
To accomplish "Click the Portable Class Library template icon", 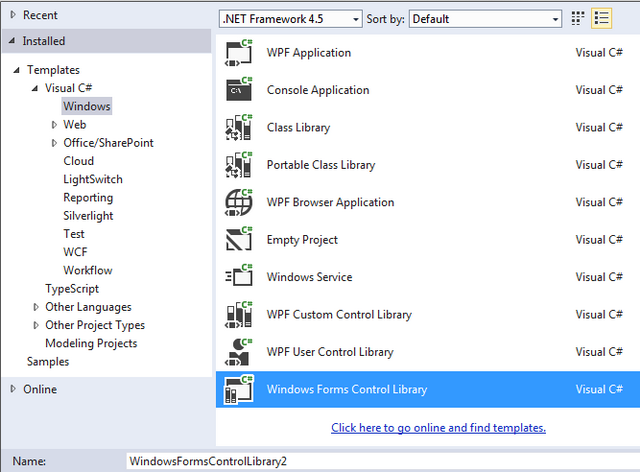I will click(239, 165).
